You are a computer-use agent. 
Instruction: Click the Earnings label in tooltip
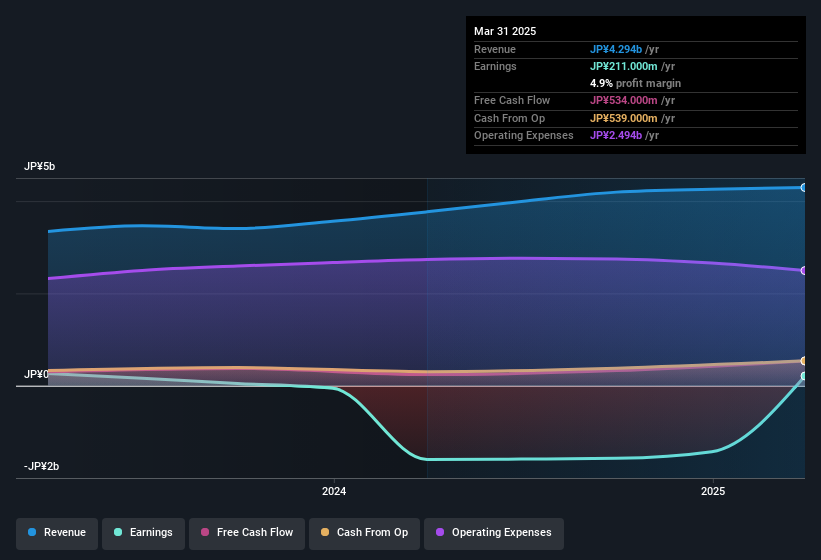coord(495,66)
